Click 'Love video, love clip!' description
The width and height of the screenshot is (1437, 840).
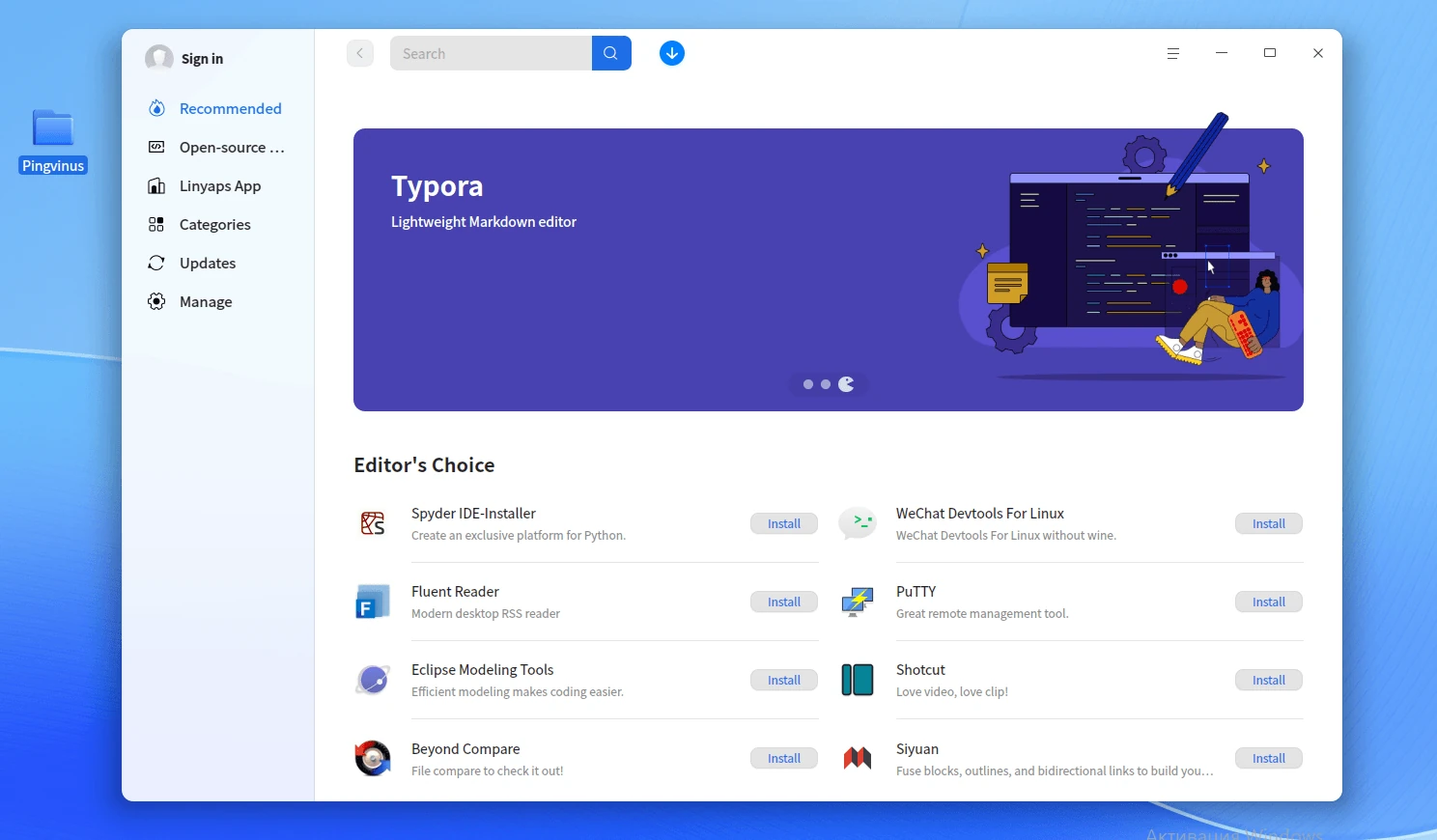click(952, 692)
